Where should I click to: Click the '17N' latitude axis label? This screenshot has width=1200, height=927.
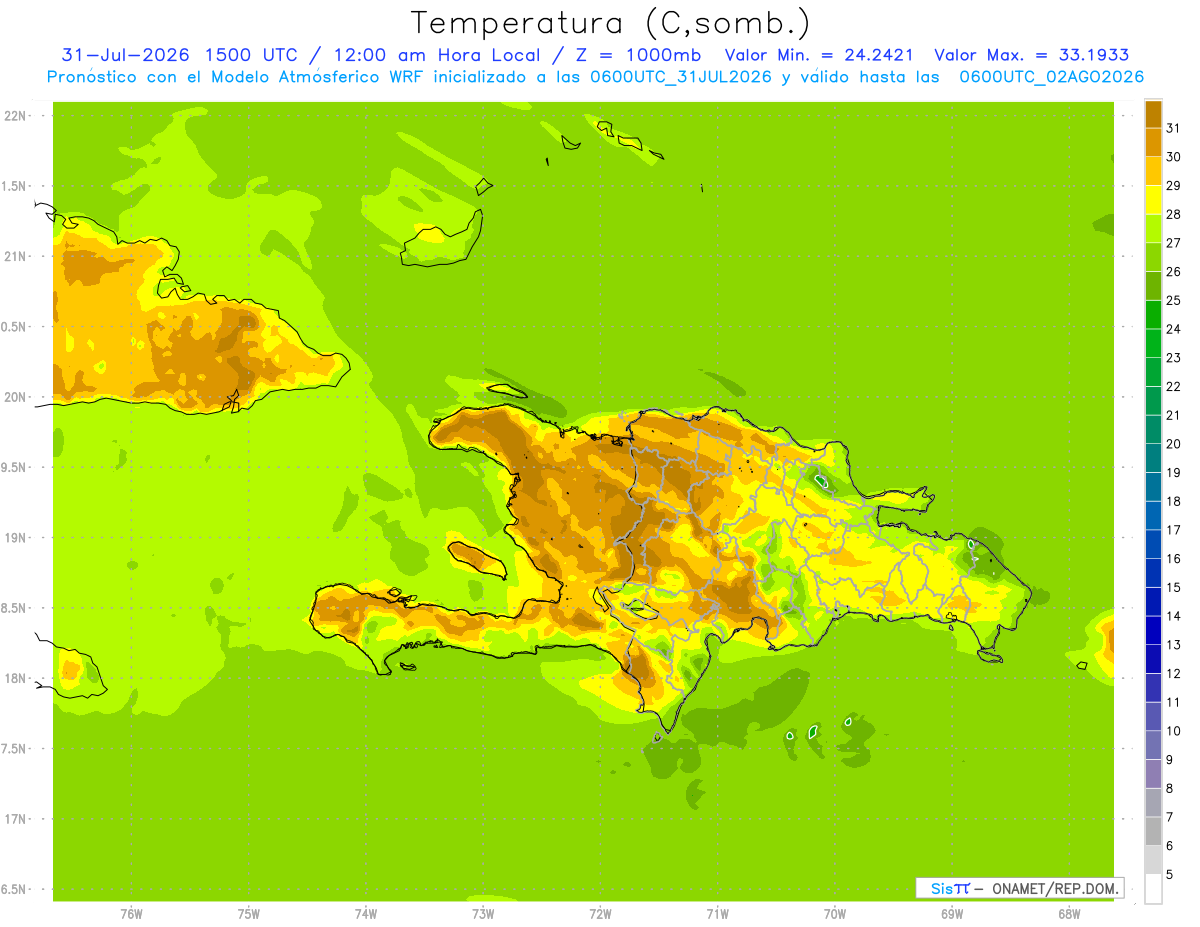(x=14, y=819)
